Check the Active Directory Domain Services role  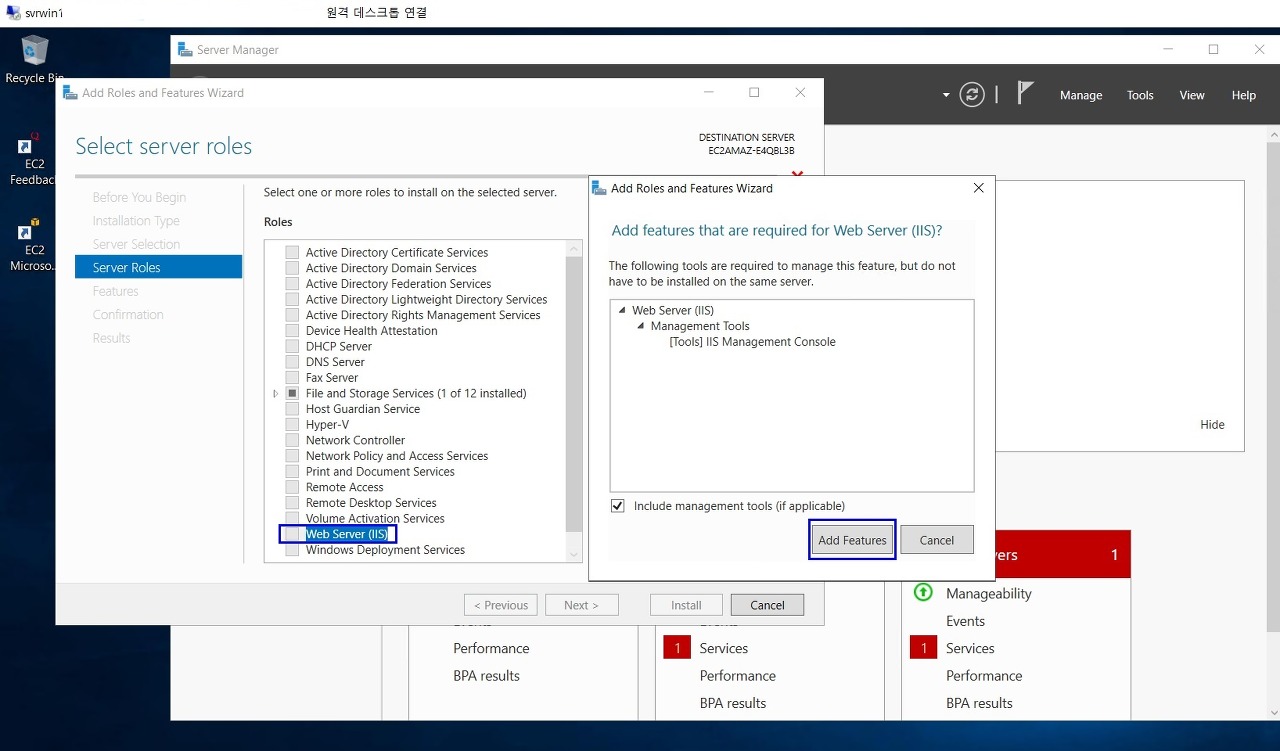(292, 268)
